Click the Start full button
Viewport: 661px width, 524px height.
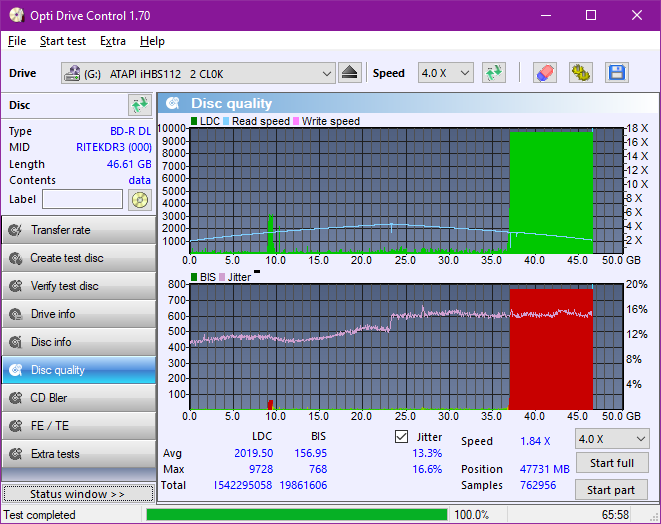click(612, 463)
